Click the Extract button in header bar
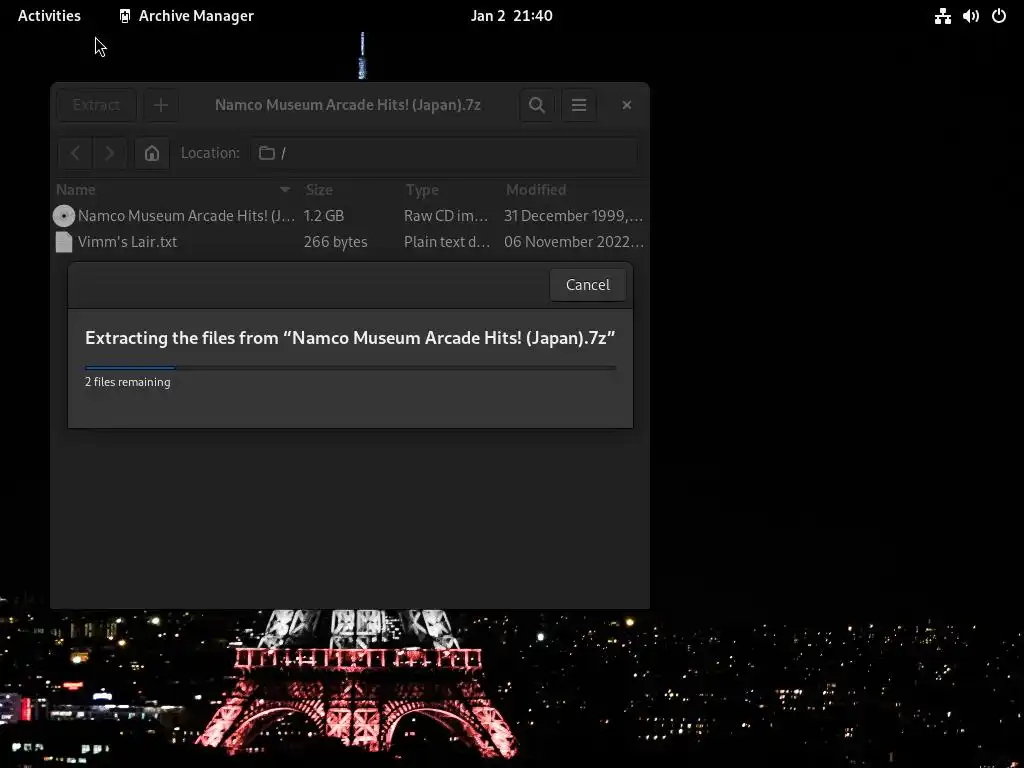The image size is (1024, 768). tap(97, 105)
